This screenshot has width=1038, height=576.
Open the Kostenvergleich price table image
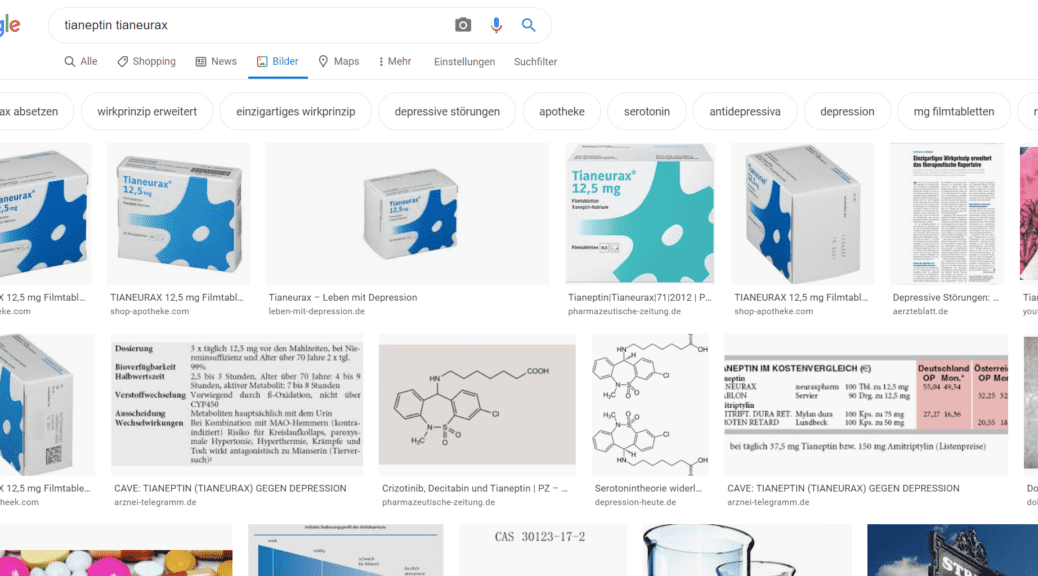(866, 405)
